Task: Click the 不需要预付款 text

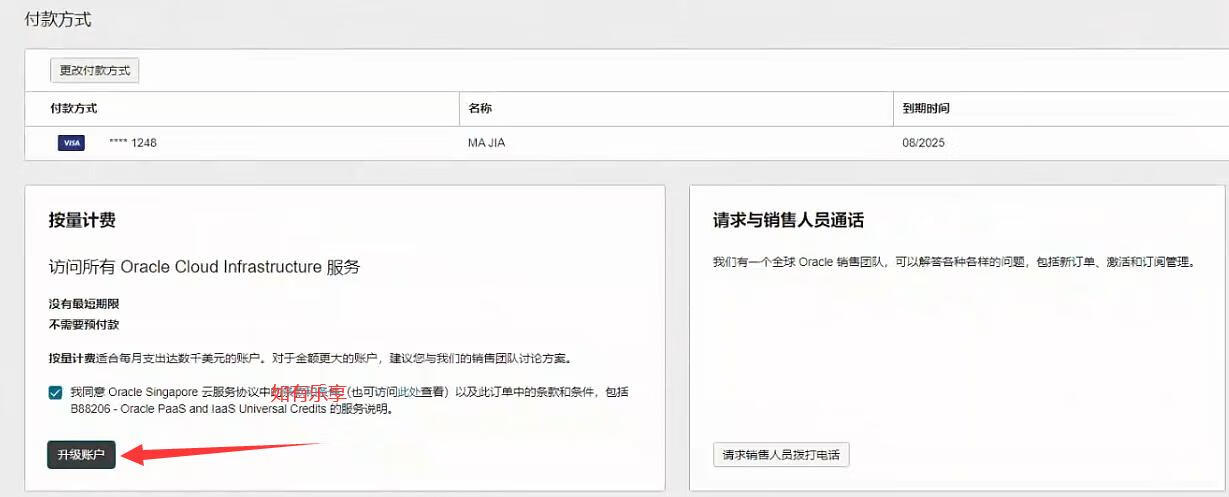Action: [84, 325]
